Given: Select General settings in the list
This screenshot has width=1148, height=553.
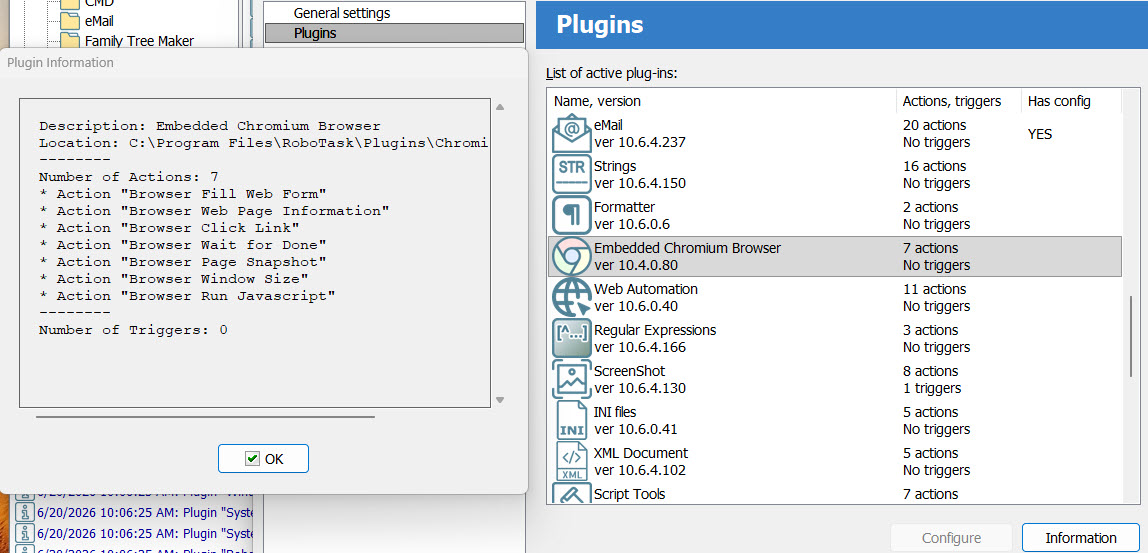Looking at the screenshot, I should [x=395, y=13].
